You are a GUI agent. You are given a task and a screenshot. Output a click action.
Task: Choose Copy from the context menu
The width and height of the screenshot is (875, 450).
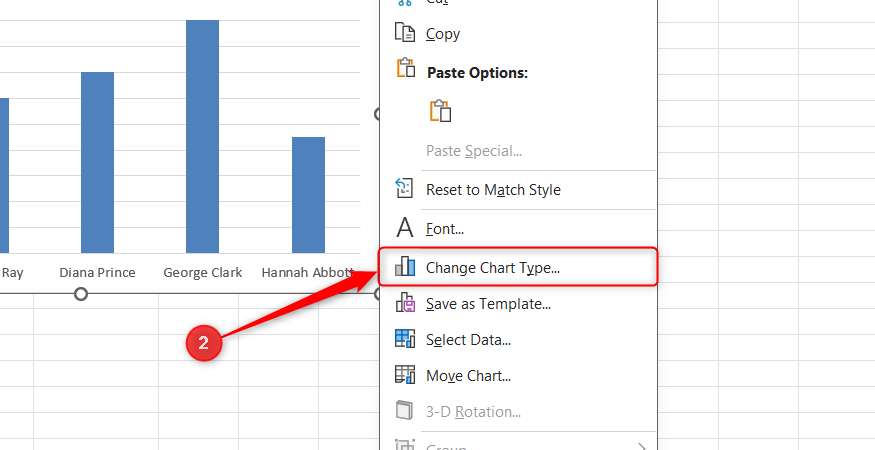pyautogui.click(x=519, y=34)
